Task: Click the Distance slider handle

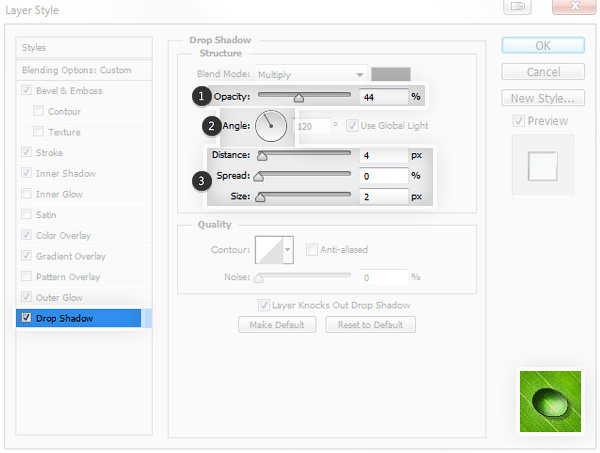Action: tap(262, 155)
